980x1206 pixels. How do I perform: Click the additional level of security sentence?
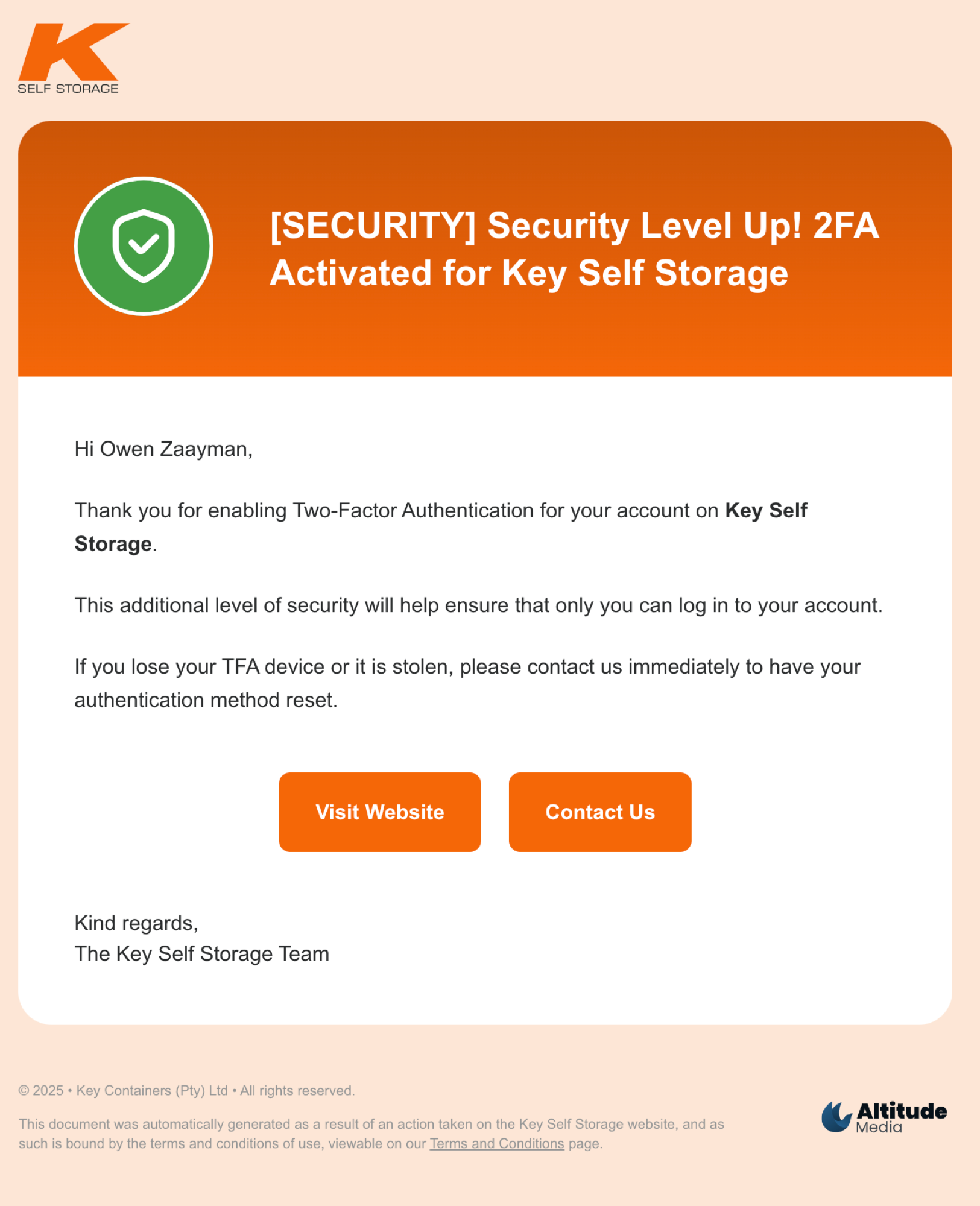[478, 605]
